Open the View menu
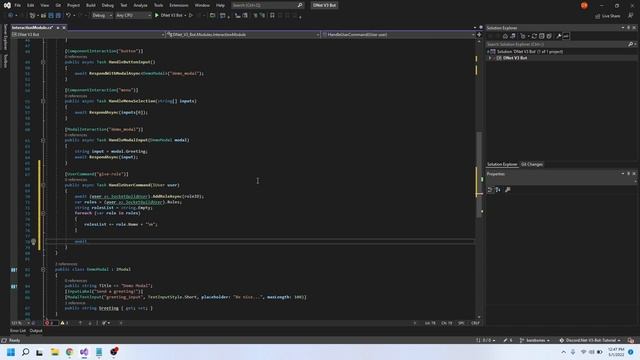The width and height of the screenshot is (640, 360). pyautogui.click(x=44, y=5)
